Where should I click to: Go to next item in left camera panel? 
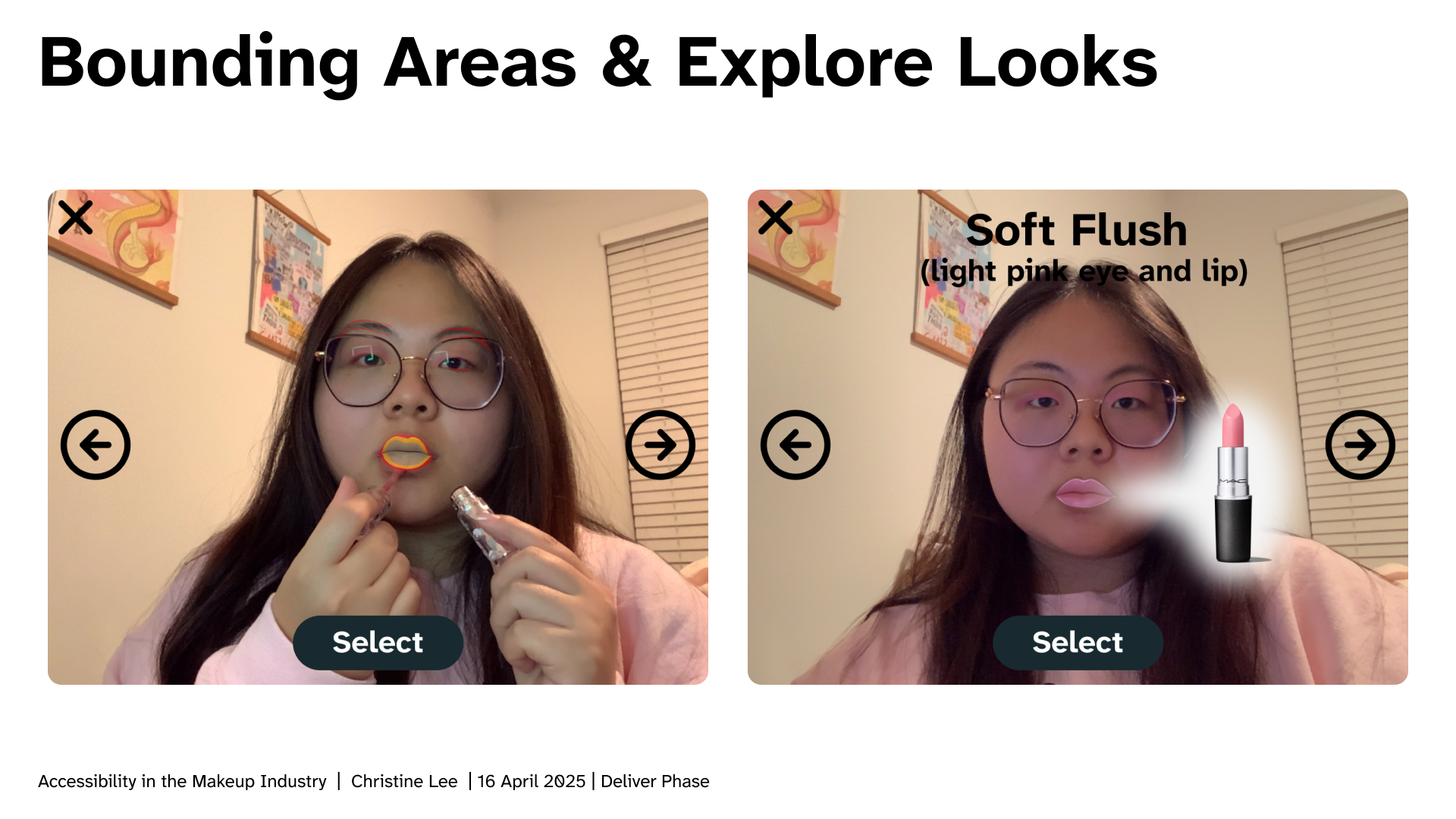click(660, 445)
